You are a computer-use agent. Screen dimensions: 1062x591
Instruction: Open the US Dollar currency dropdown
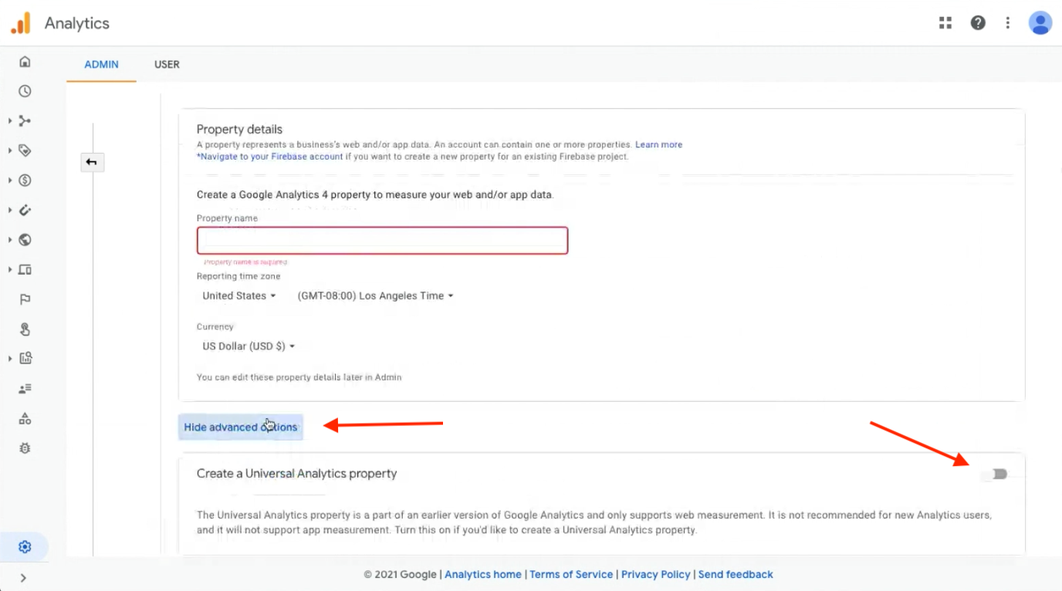point(248,346)
